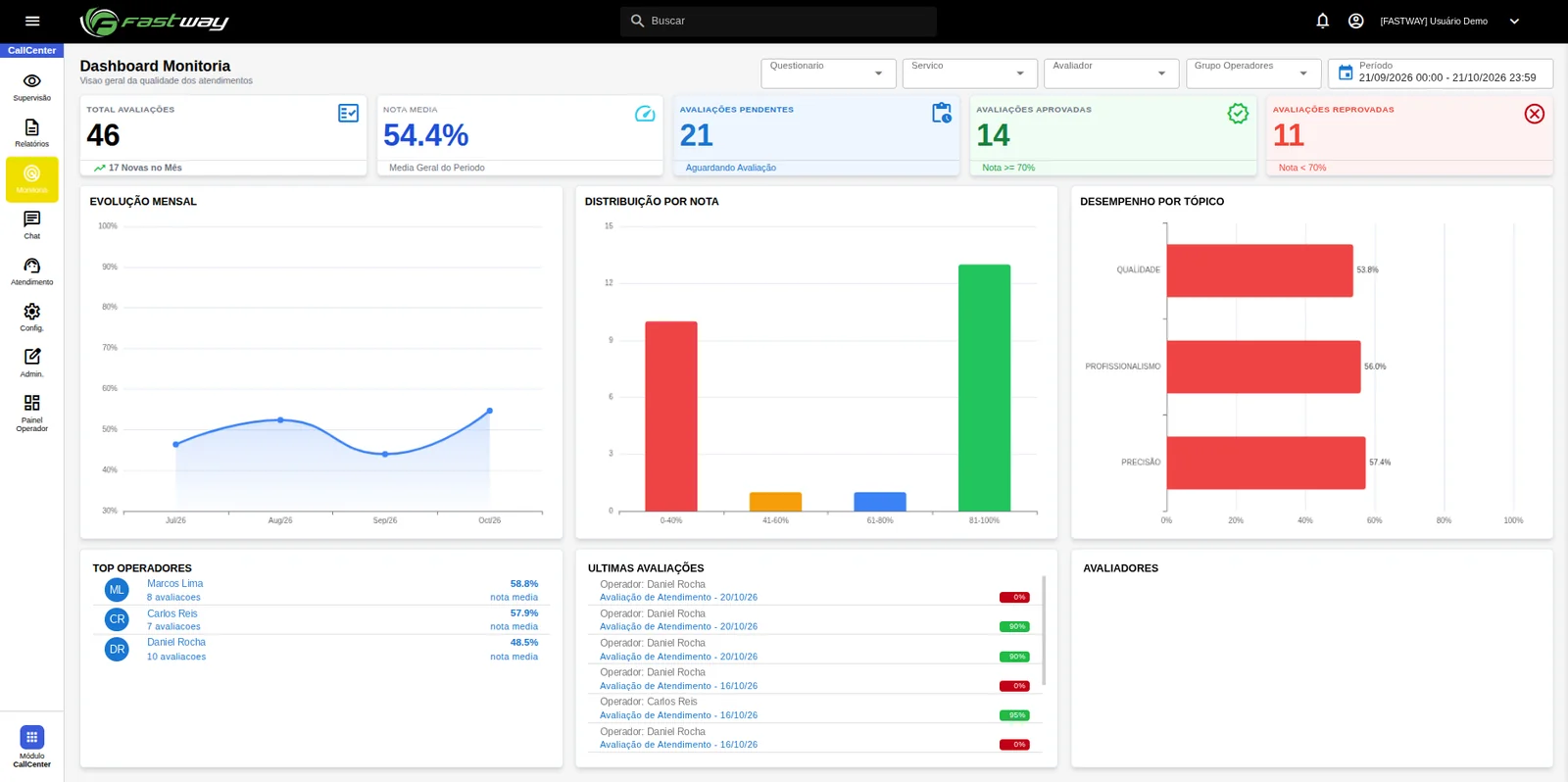Click the Avaliações Reprovadas X icon
Viewport: 1568px width, 782px height.
point(1535,114)
